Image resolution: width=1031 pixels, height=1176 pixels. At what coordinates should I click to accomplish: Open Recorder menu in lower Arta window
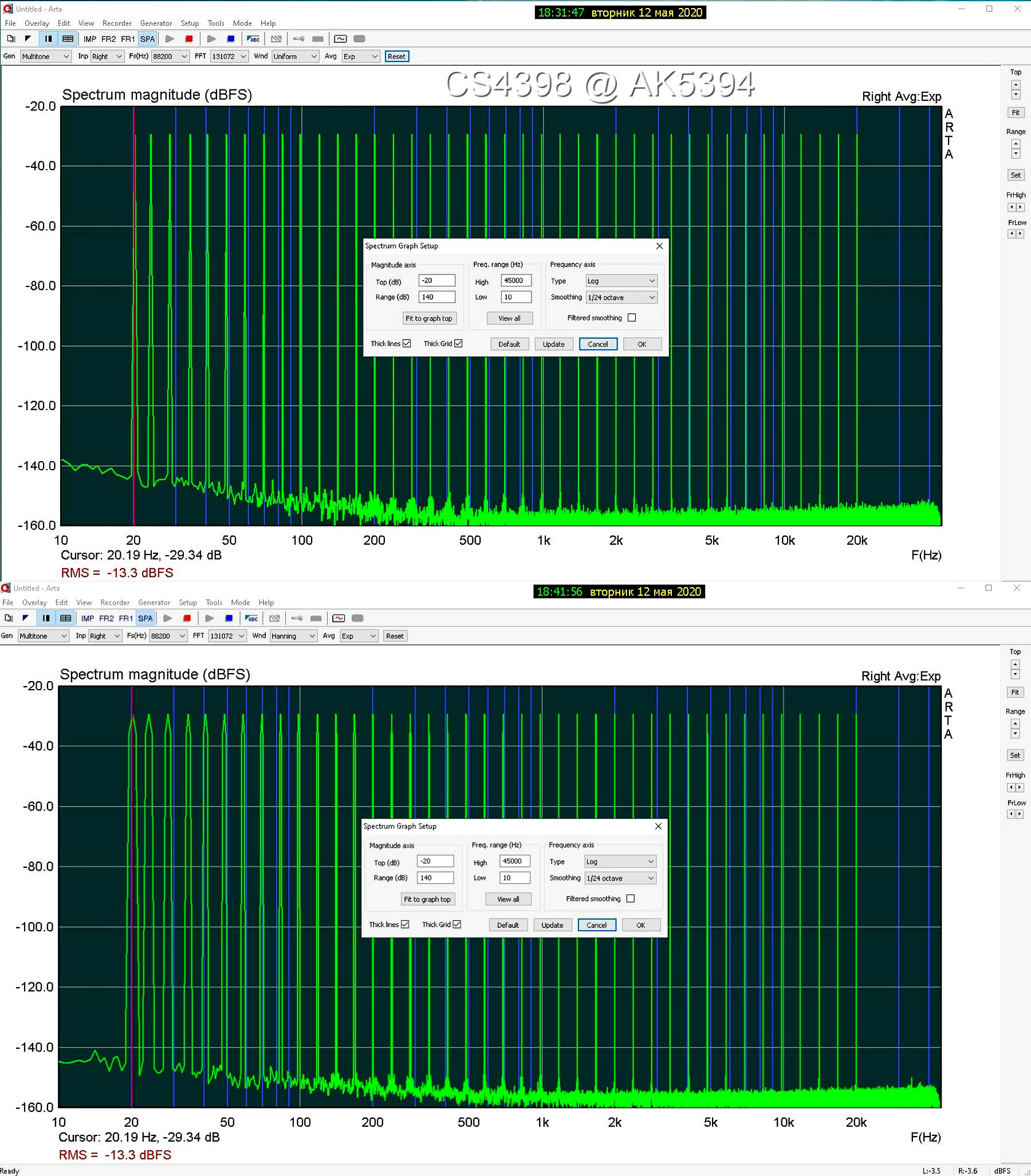pyautogui.click(x=115, y=603)
